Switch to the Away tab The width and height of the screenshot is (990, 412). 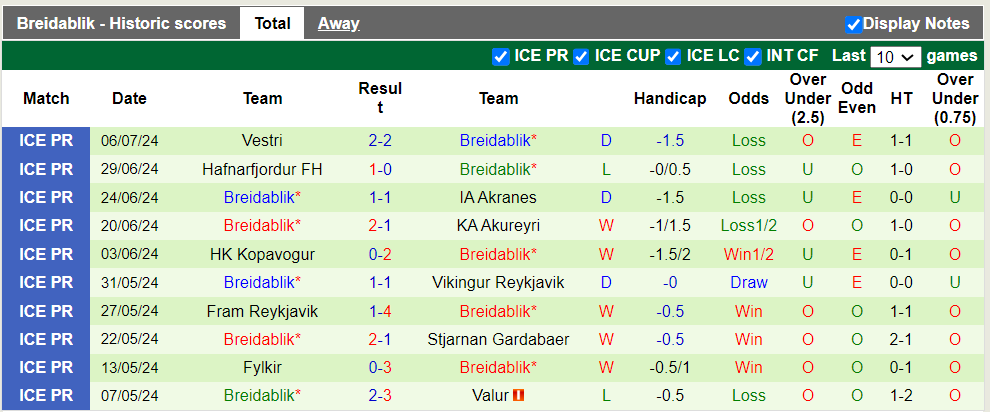point(338,23)
